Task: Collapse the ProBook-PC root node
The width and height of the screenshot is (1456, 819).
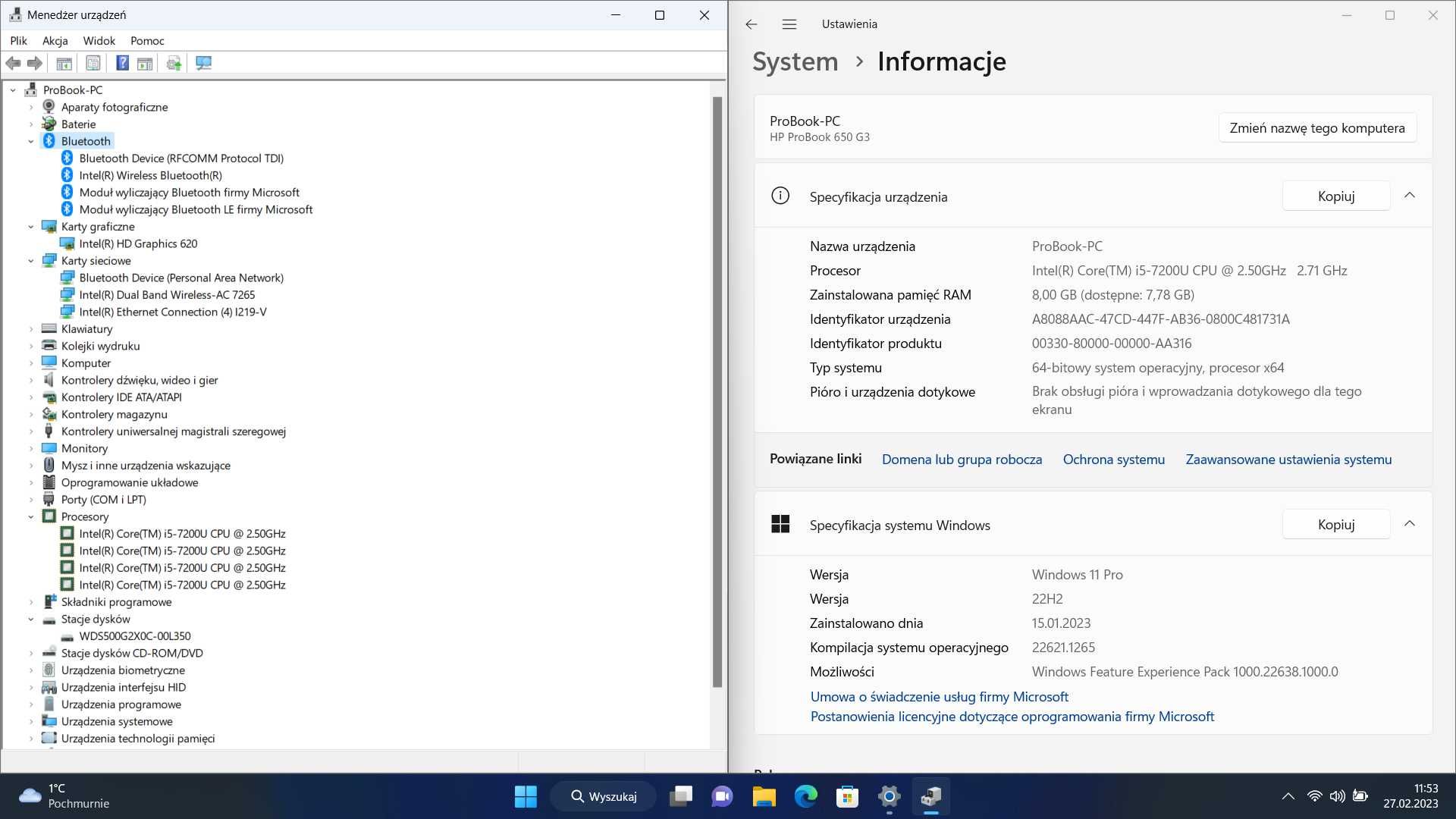Action: (13, 90)
